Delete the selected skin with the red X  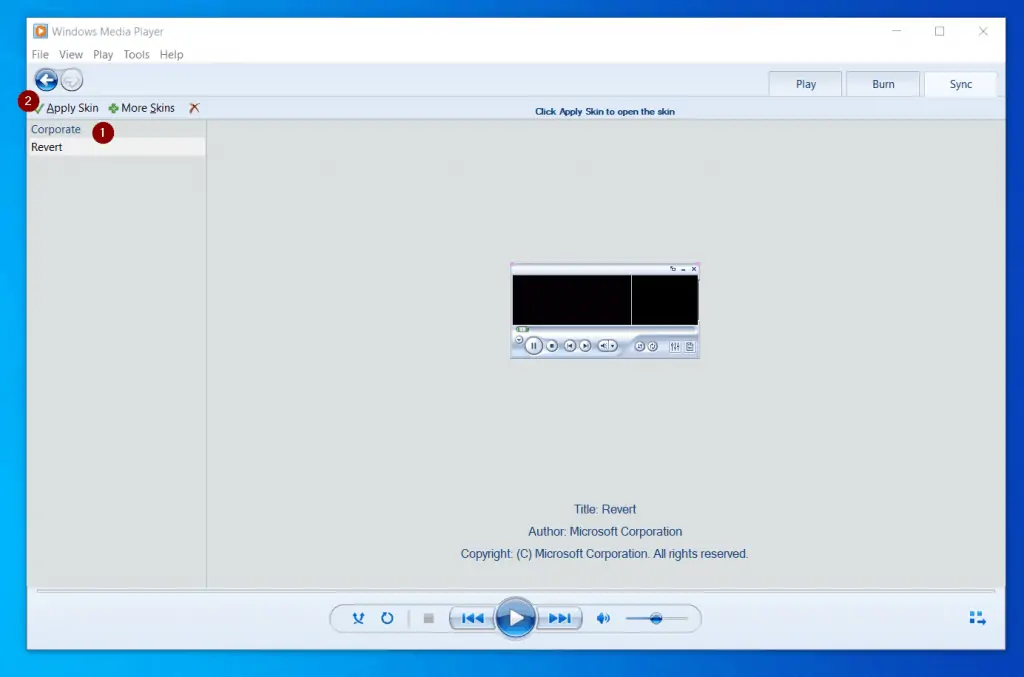[194, 107]
